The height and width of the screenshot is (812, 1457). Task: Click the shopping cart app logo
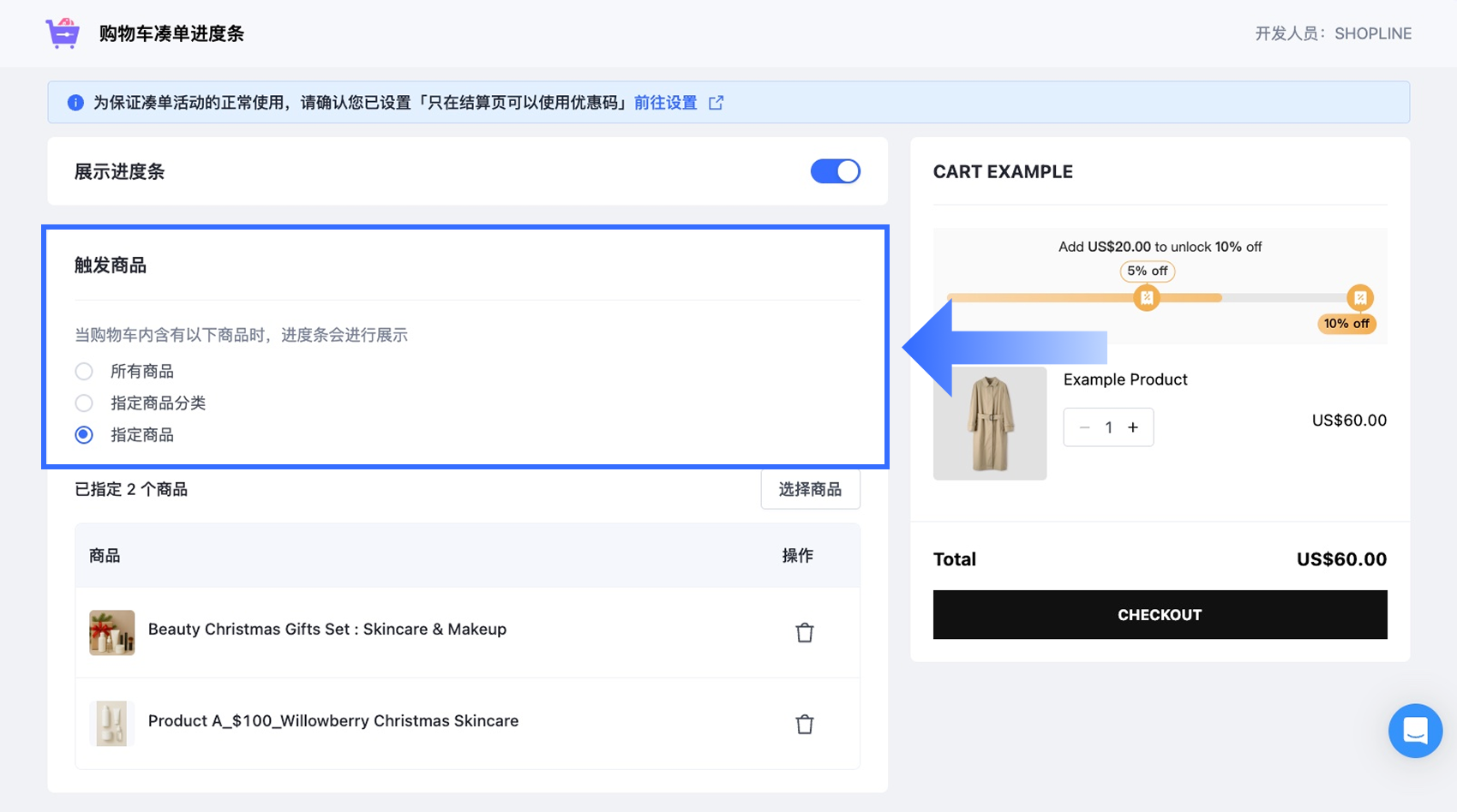pyautogui.click(x=63, y=33)
